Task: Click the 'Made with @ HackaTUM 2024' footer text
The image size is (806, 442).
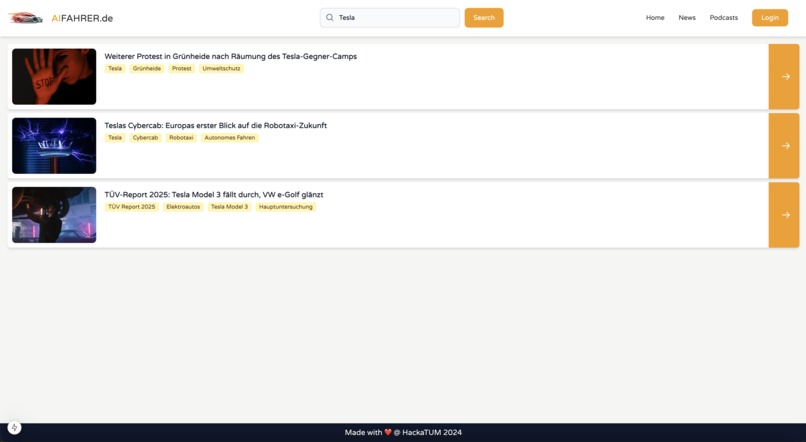Action: coord(404,432)
